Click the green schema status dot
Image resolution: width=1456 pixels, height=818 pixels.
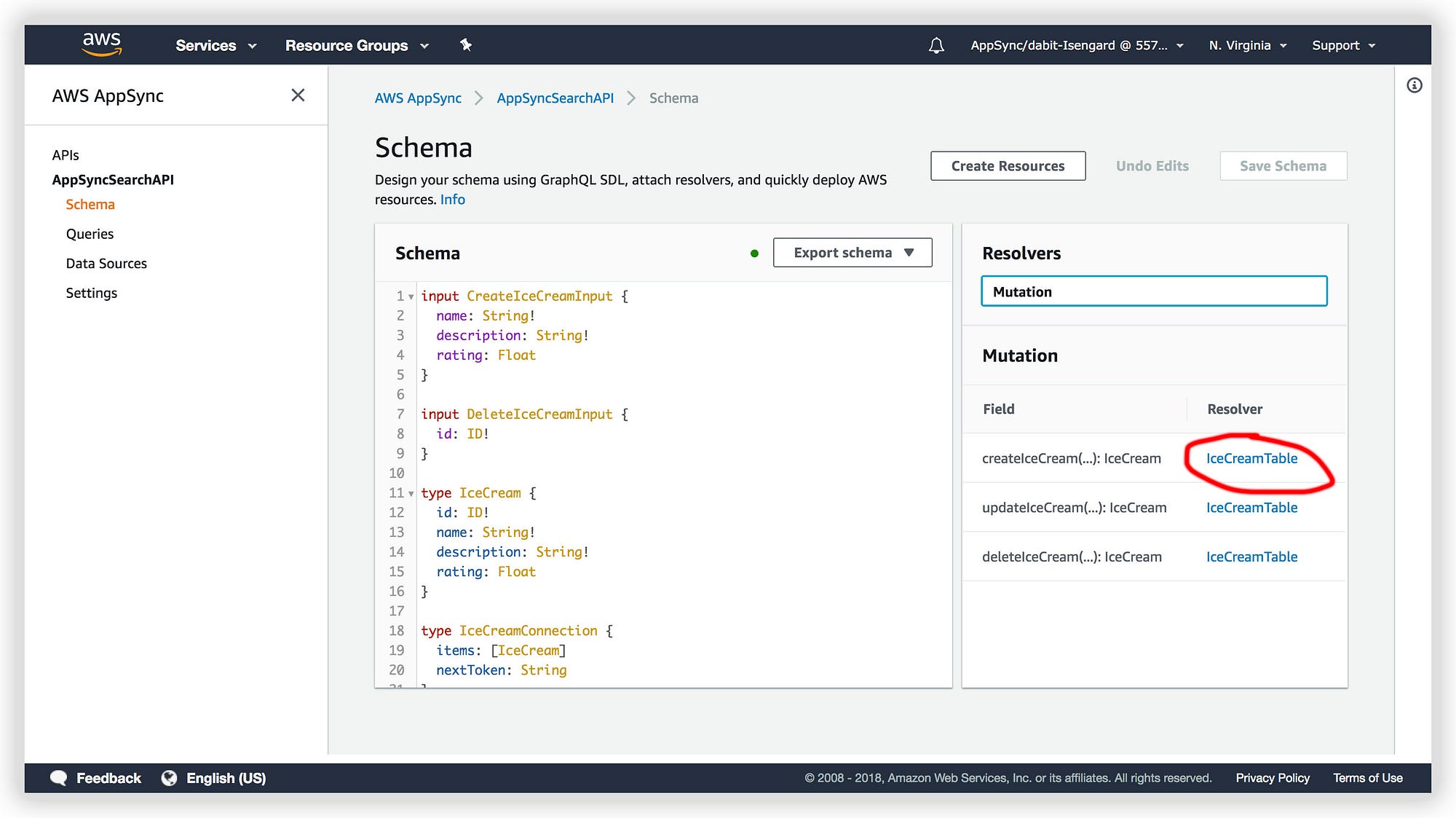click(x=754, y=253)
